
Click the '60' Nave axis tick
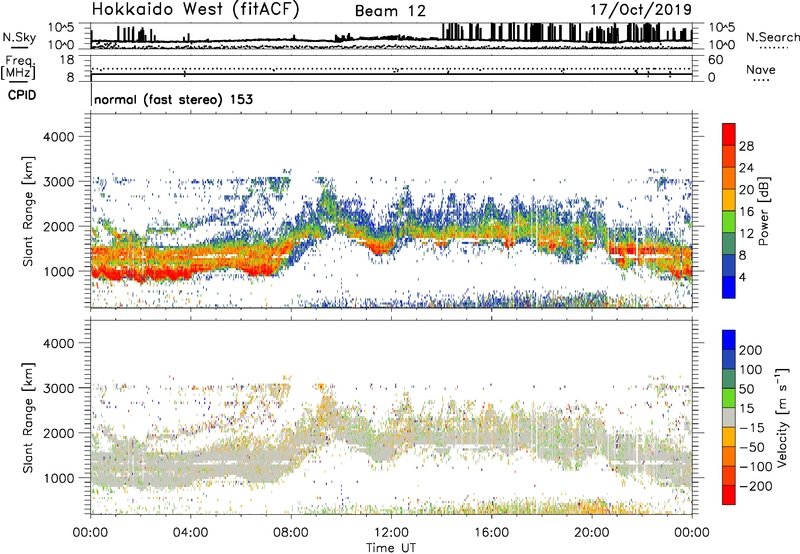715,60
